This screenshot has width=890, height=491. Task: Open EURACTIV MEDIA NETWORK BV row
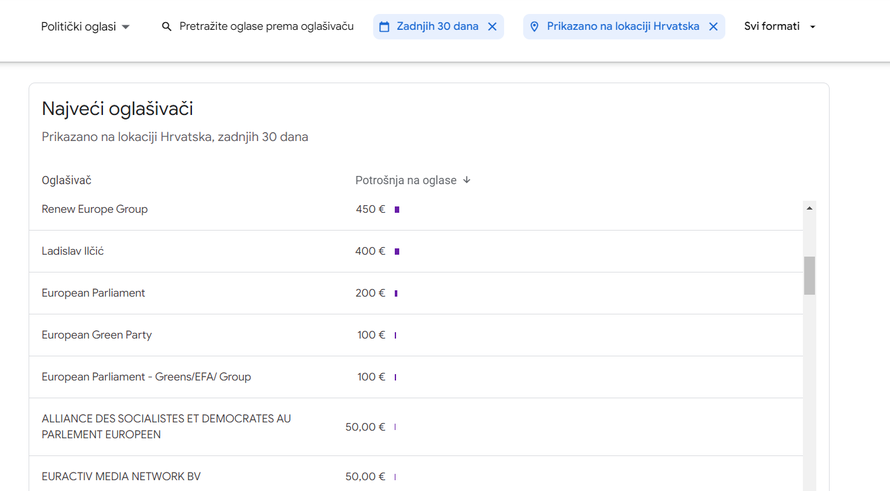point(121,476)
